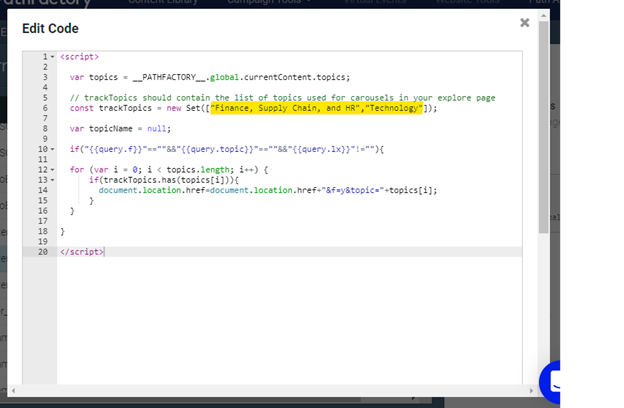Place cursor in var topics declaration line
Image resolution: width=624 pixels, height=408 pixels.
[x=210, y=77]
